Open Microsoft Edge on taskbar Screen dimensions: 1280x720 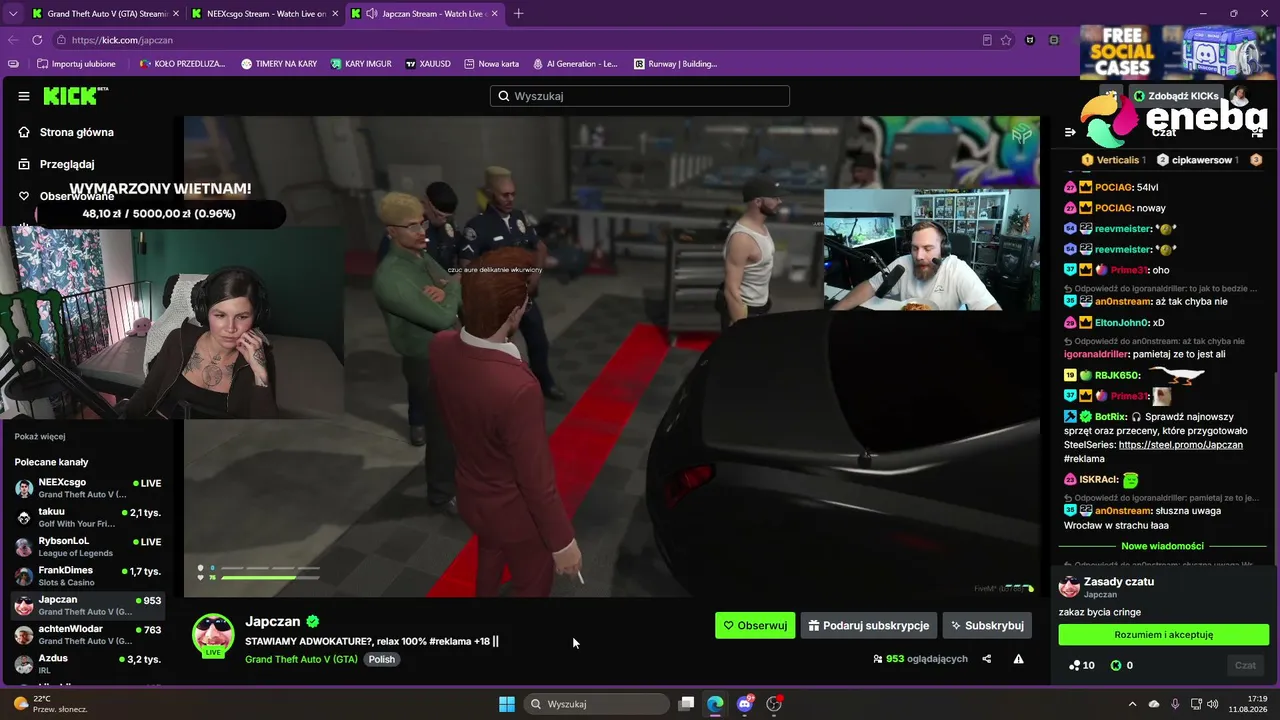pos(715,704)
